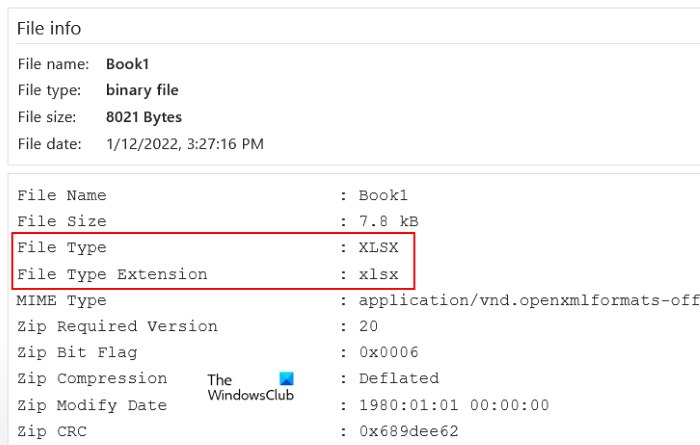Click the "MIME Type" label

(61, 300)
